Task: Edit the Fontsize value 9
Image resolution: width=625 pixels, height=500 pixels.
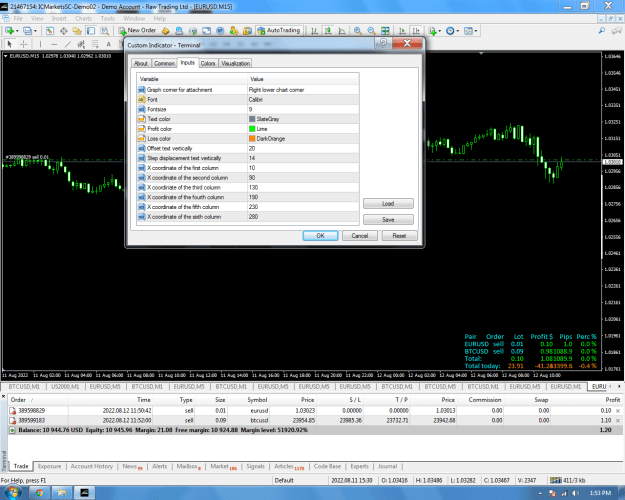Action: 303,109
